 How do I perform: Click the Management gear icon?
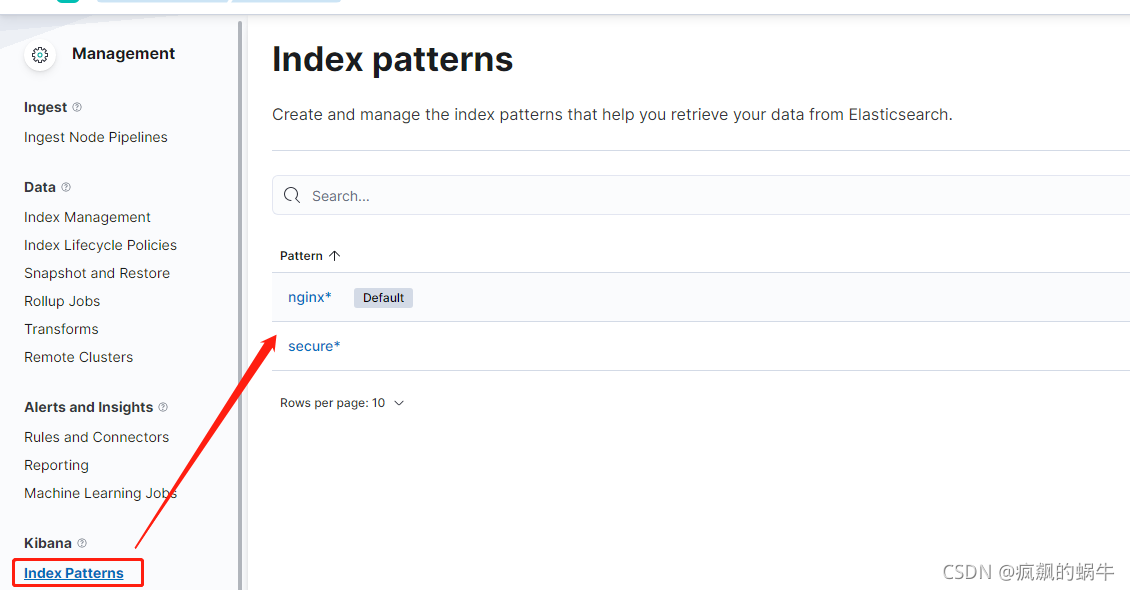(40, 55)
